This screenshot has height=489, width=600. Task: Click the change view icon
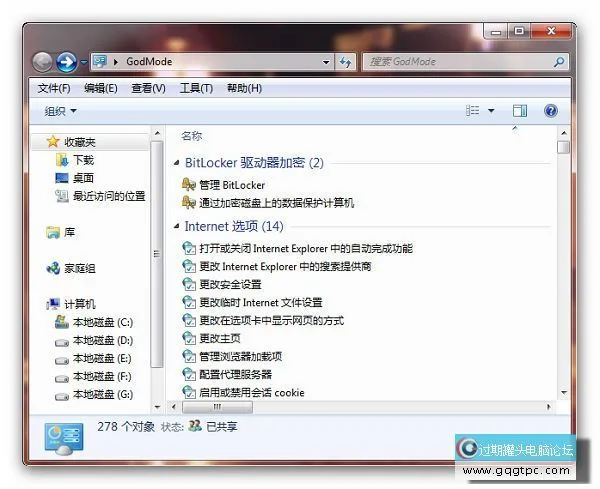(x=473, y=111)
